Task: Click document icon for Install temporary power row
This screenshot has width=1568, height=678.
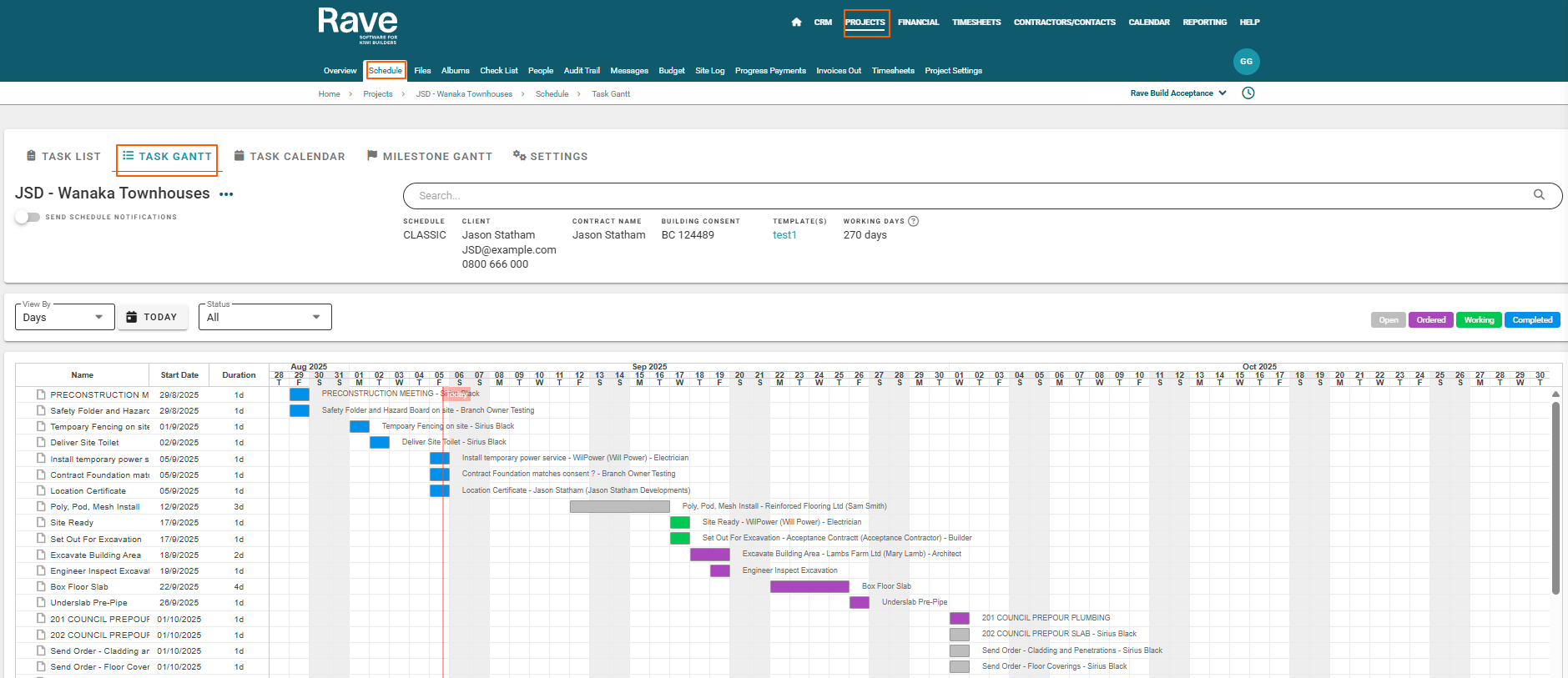Action: tap(41, 459)
